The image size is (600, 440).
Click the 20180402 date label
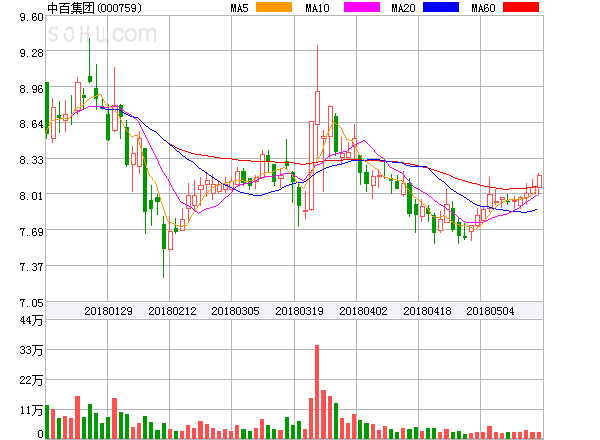tap(363, 311)
